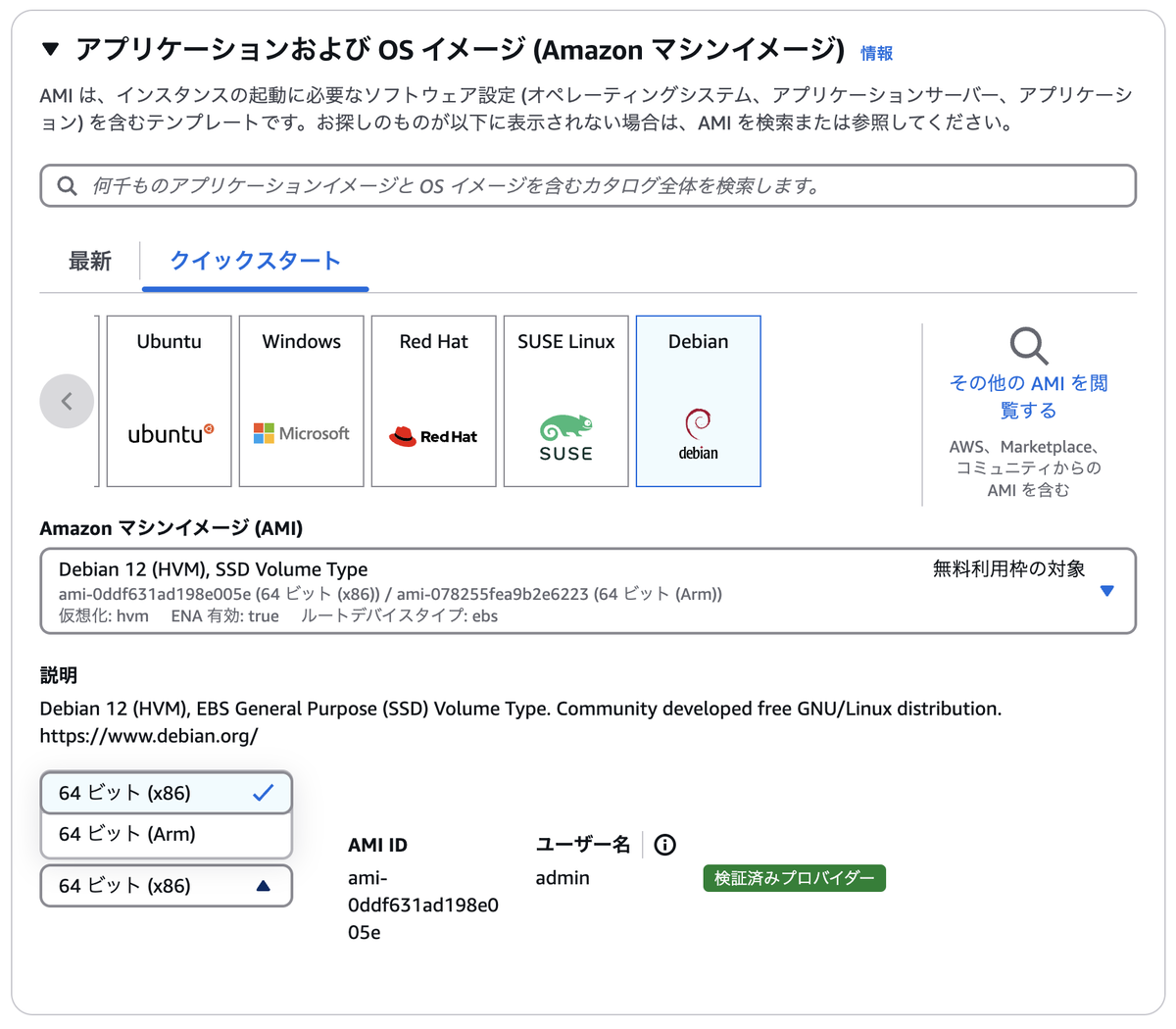1176x1029 pixels.
Task: Select the SUSE Linux card
Action: point(565,401)
